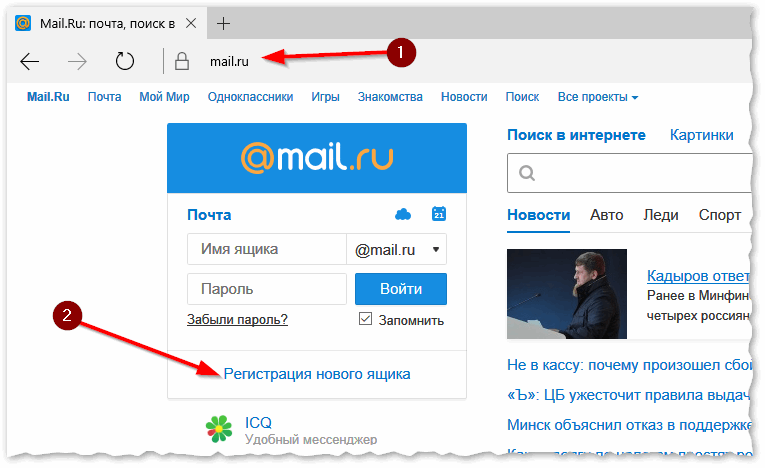Open Регистрация нового ящика link
The width and height of the screenshot is (765, 468).
[x=317, y=374]
